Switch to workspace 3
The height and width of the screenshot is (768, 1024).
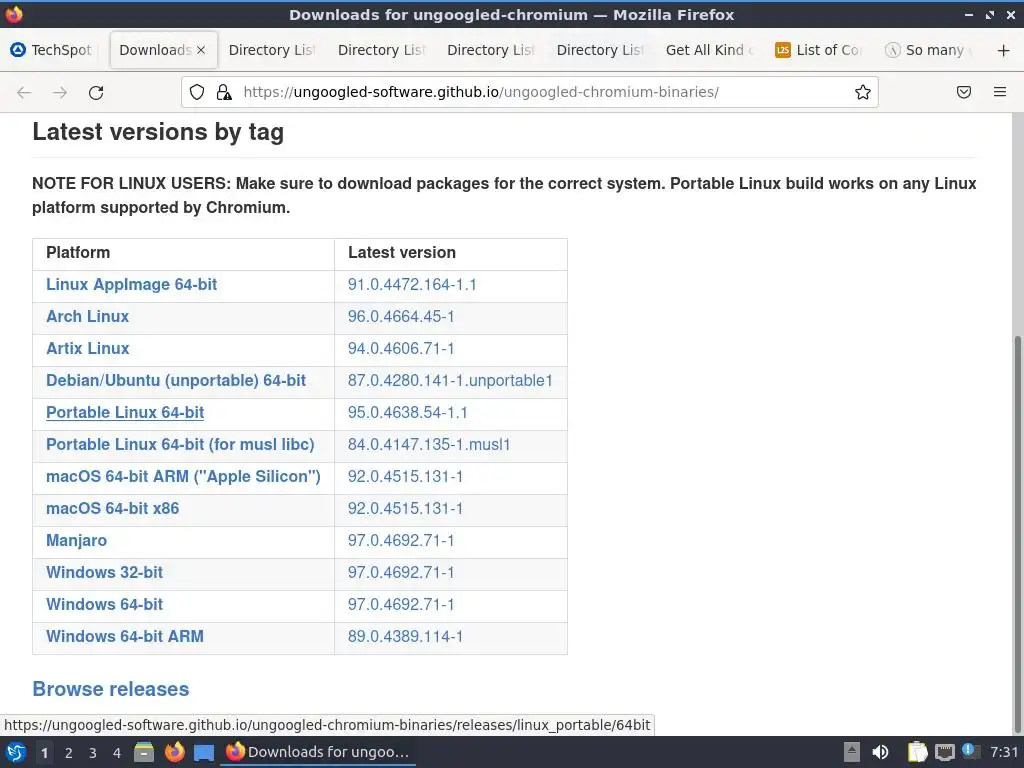point(93,753)
